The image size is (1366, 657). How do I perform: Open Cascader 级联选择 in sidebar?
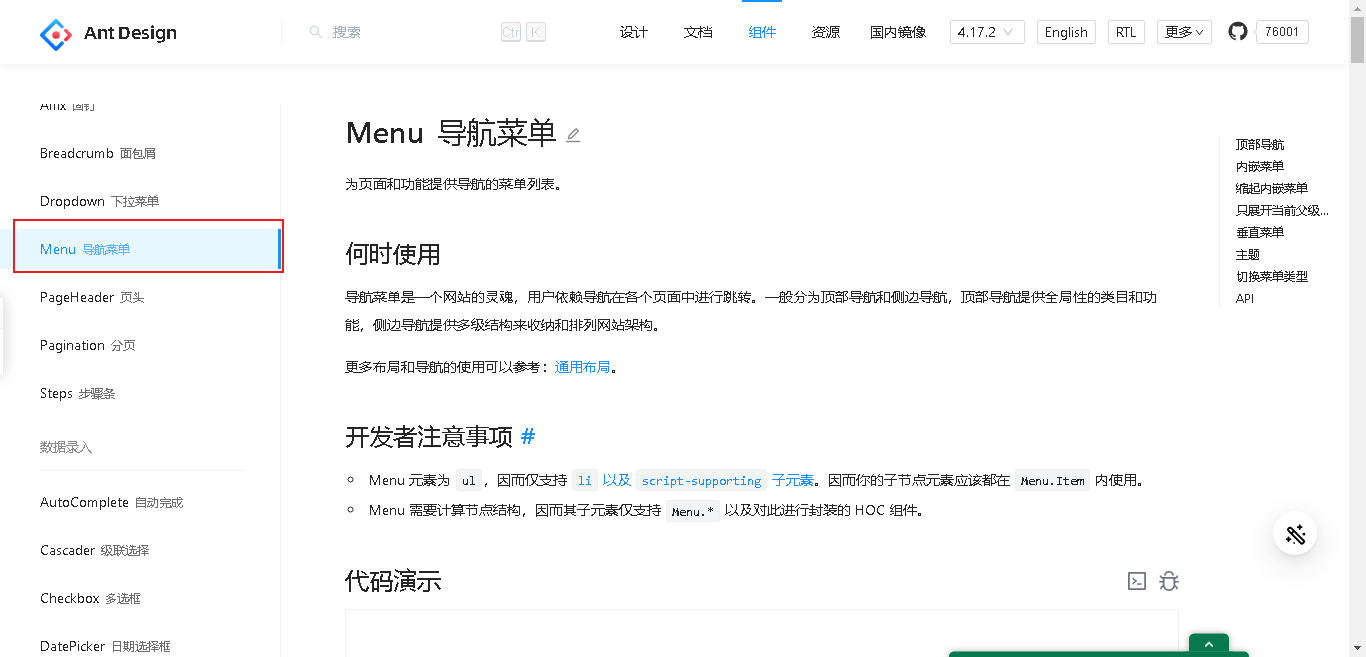tap(95, 550)
